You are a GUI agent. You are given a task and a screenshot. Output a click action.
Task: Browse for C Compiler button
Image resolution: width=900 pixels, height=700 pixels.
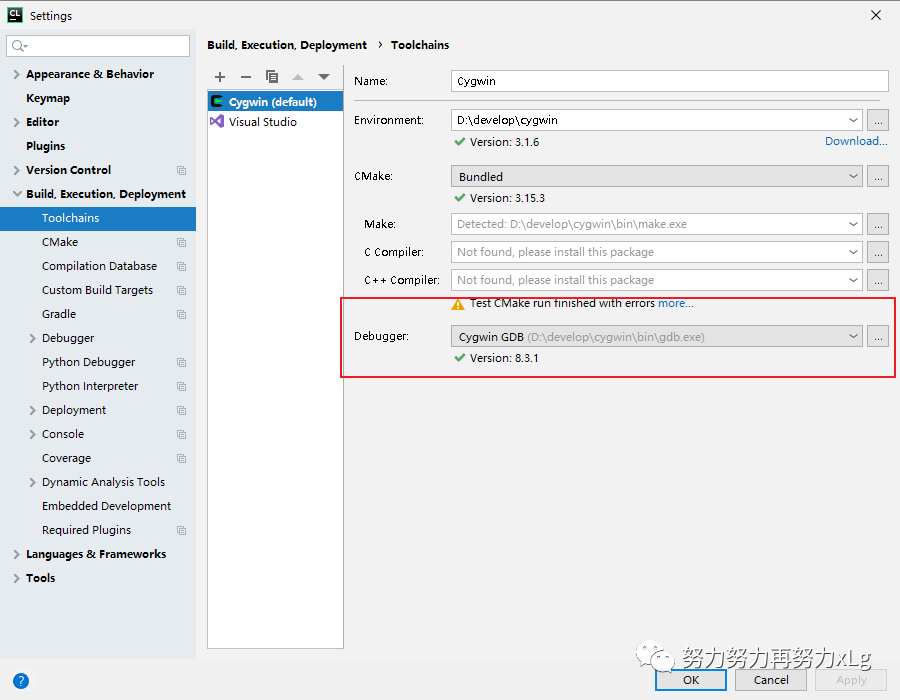(x=878, y=252)
